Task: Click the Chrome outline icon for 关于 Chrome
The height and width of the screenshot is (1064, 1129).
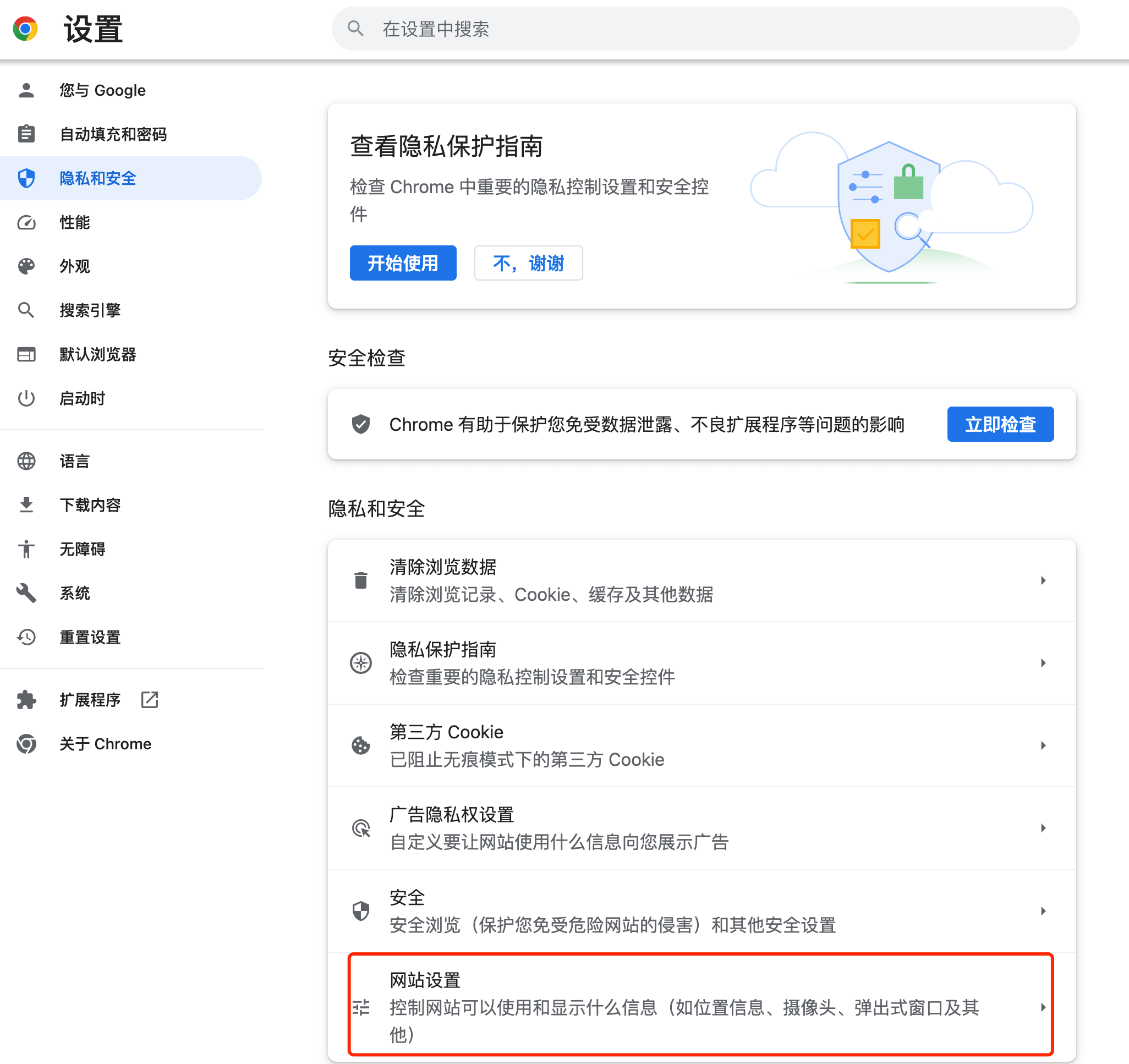Action: (x=26, y=744)
